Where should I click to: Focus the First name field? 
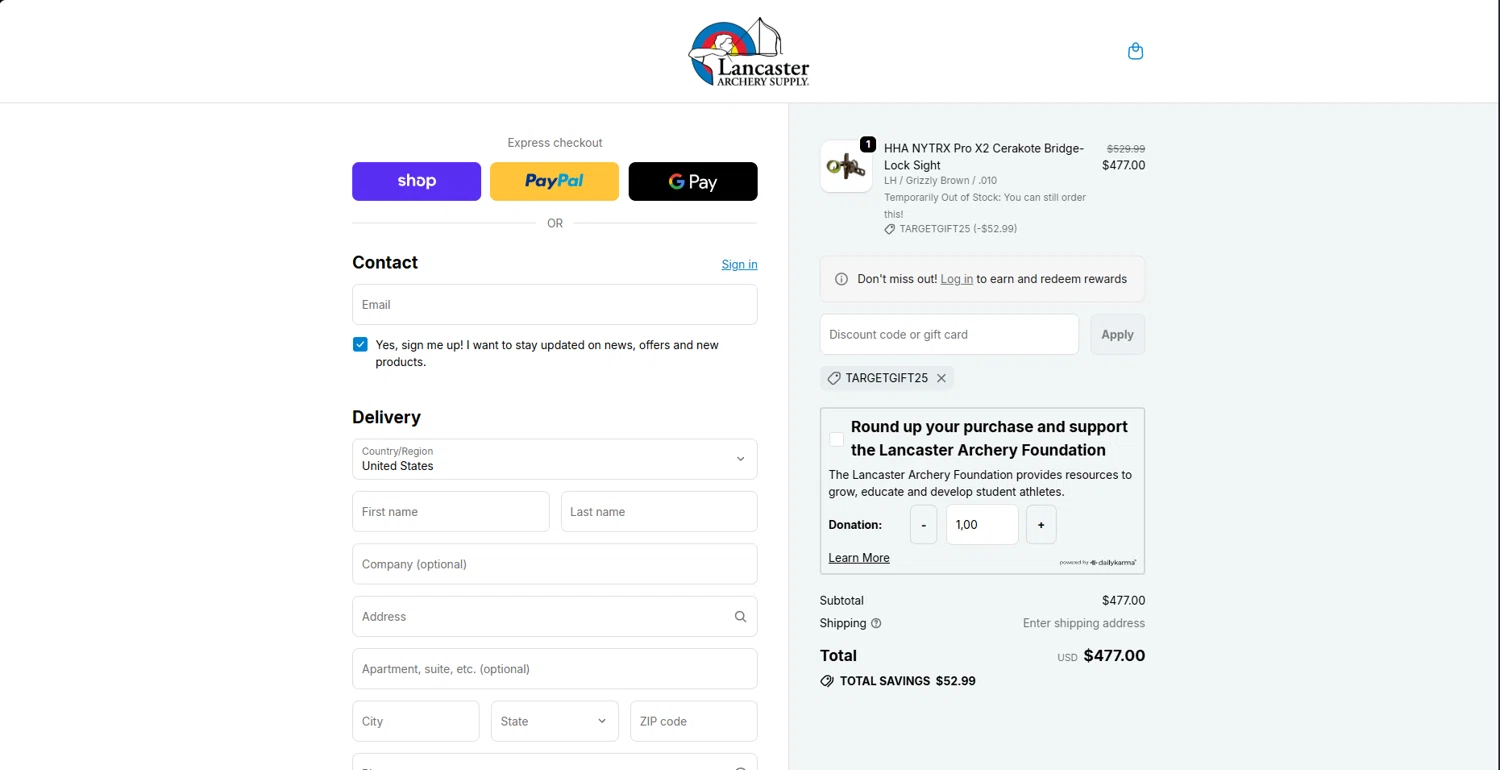tap(451, 511)
